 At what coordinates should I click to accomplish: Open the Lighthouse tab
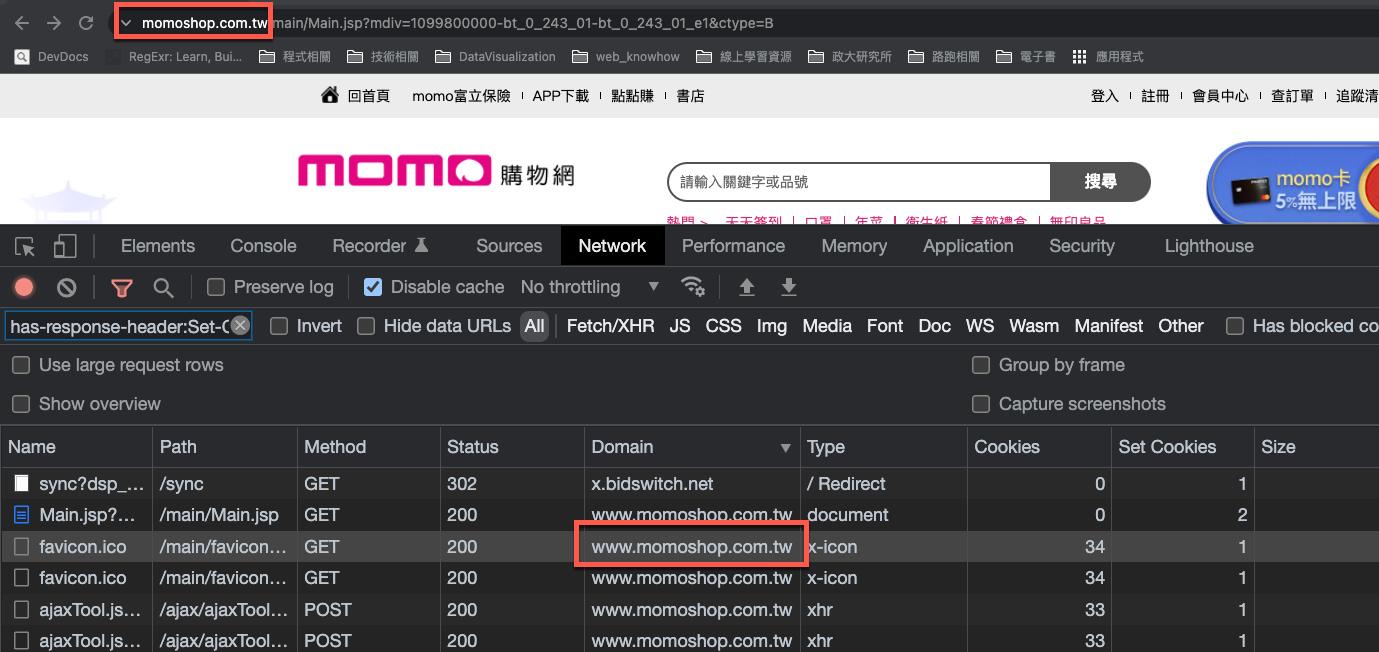(1209, 246)
